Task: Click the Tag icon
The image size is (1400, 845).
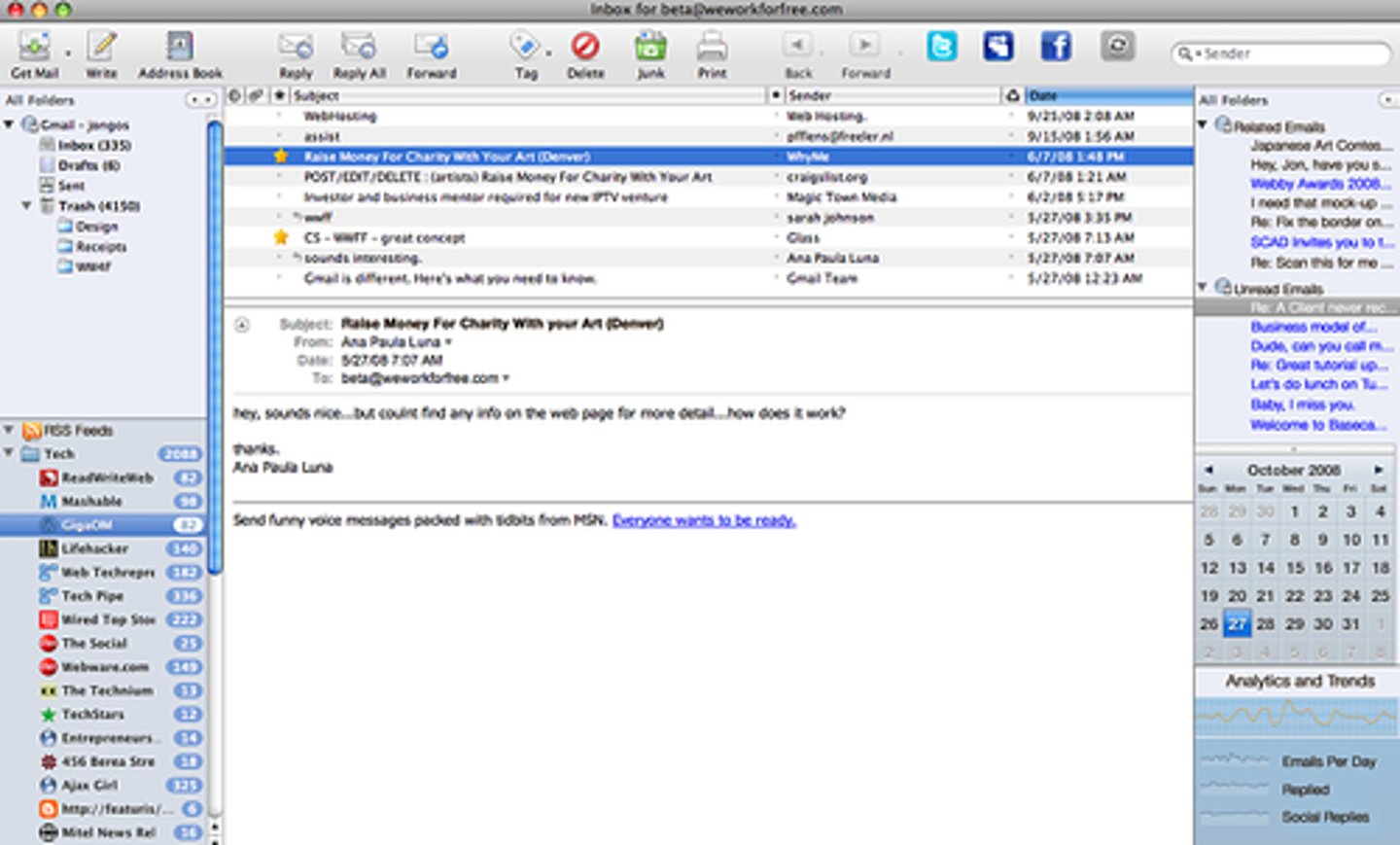Action: tap(524, 47)
